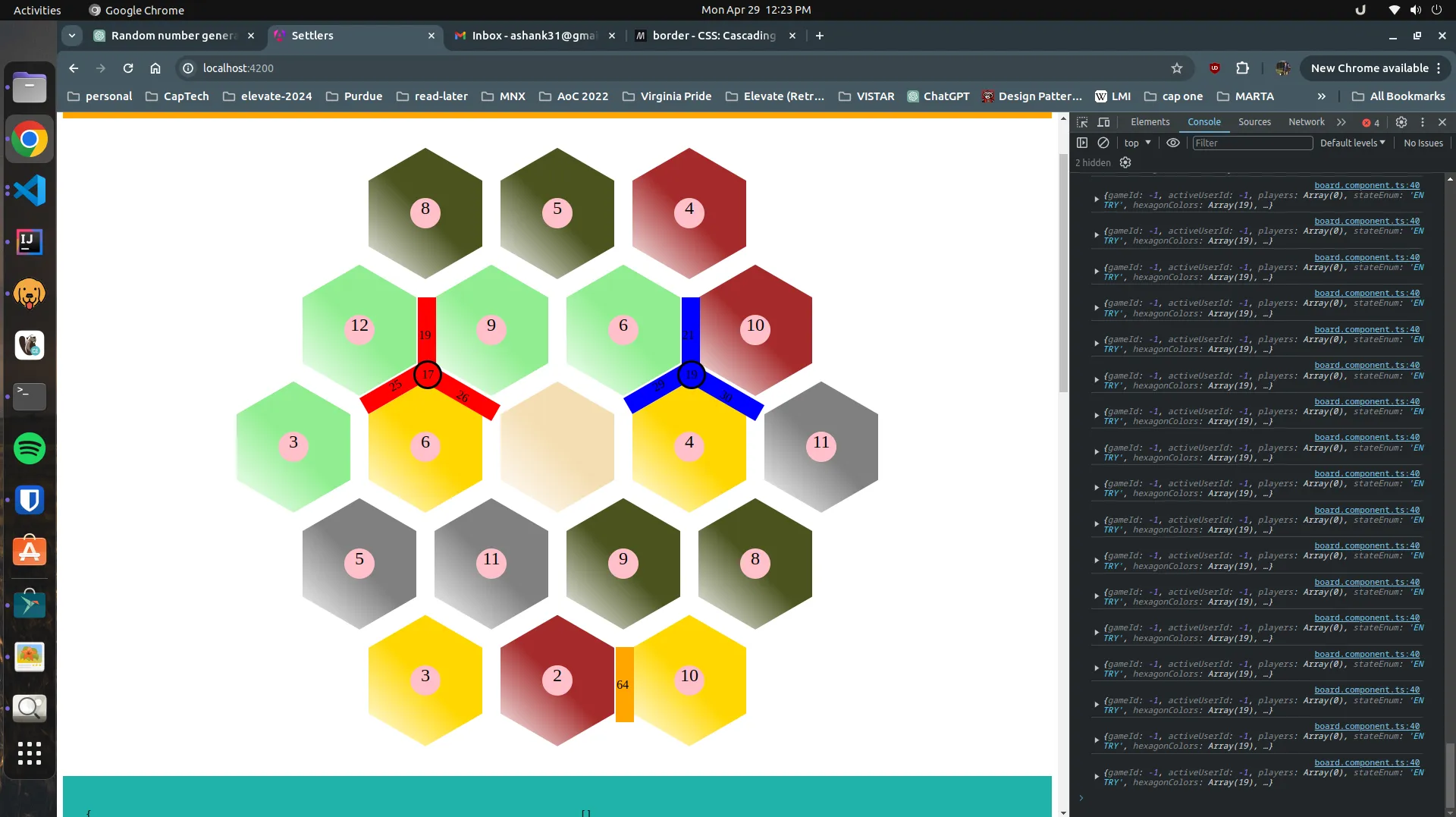This screenshot has height=817, width=1456.
Task: Expand the second console log object
Action: click(1097, 235)
